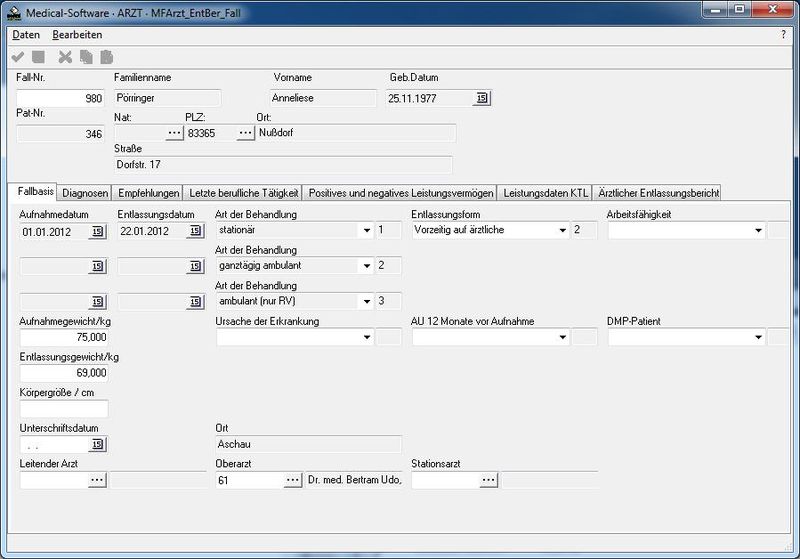The width and height of the screenshot is (800, 559).
Task: Click the help question mark button
Action: pyautogui.click(x=783, y=35)
